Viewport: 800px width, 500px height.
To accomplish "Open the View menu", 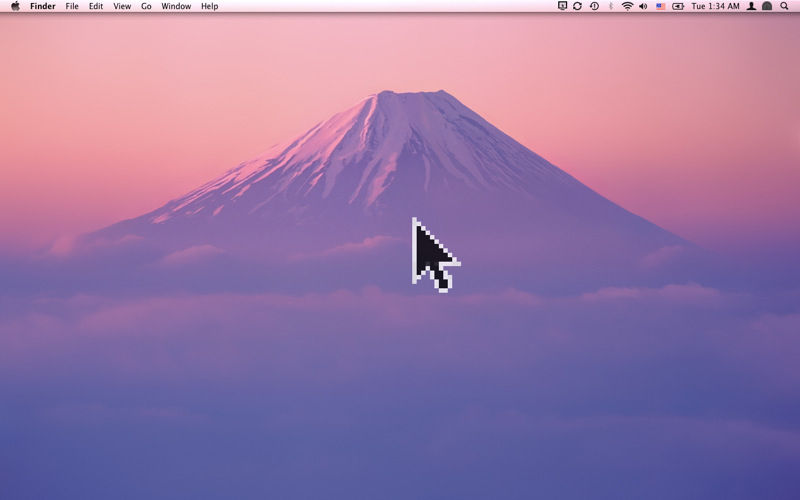I will click(122, 6).
